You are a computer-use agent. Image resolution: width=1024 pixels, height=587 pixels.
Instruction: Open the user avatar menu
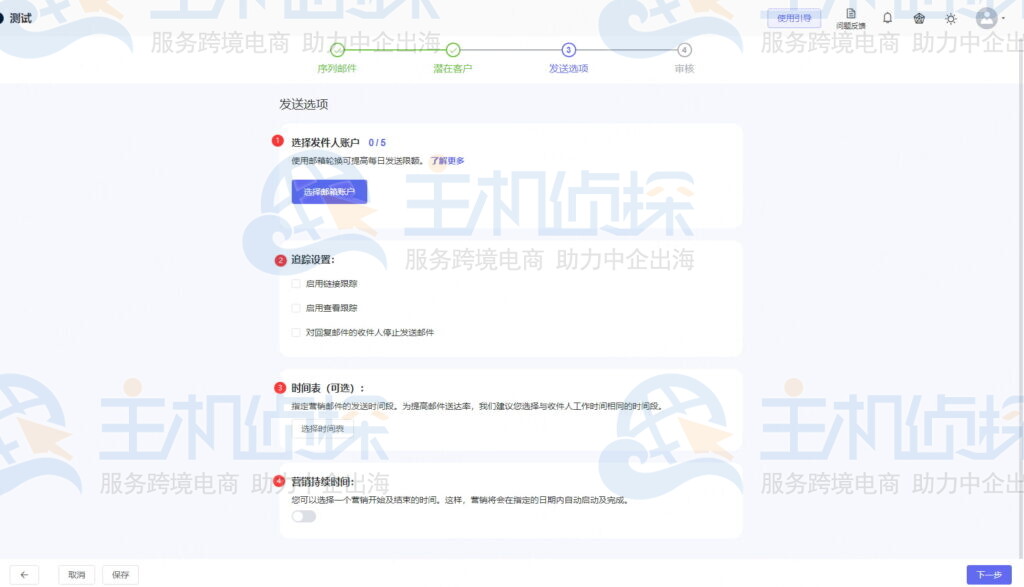tap(987, 17)
